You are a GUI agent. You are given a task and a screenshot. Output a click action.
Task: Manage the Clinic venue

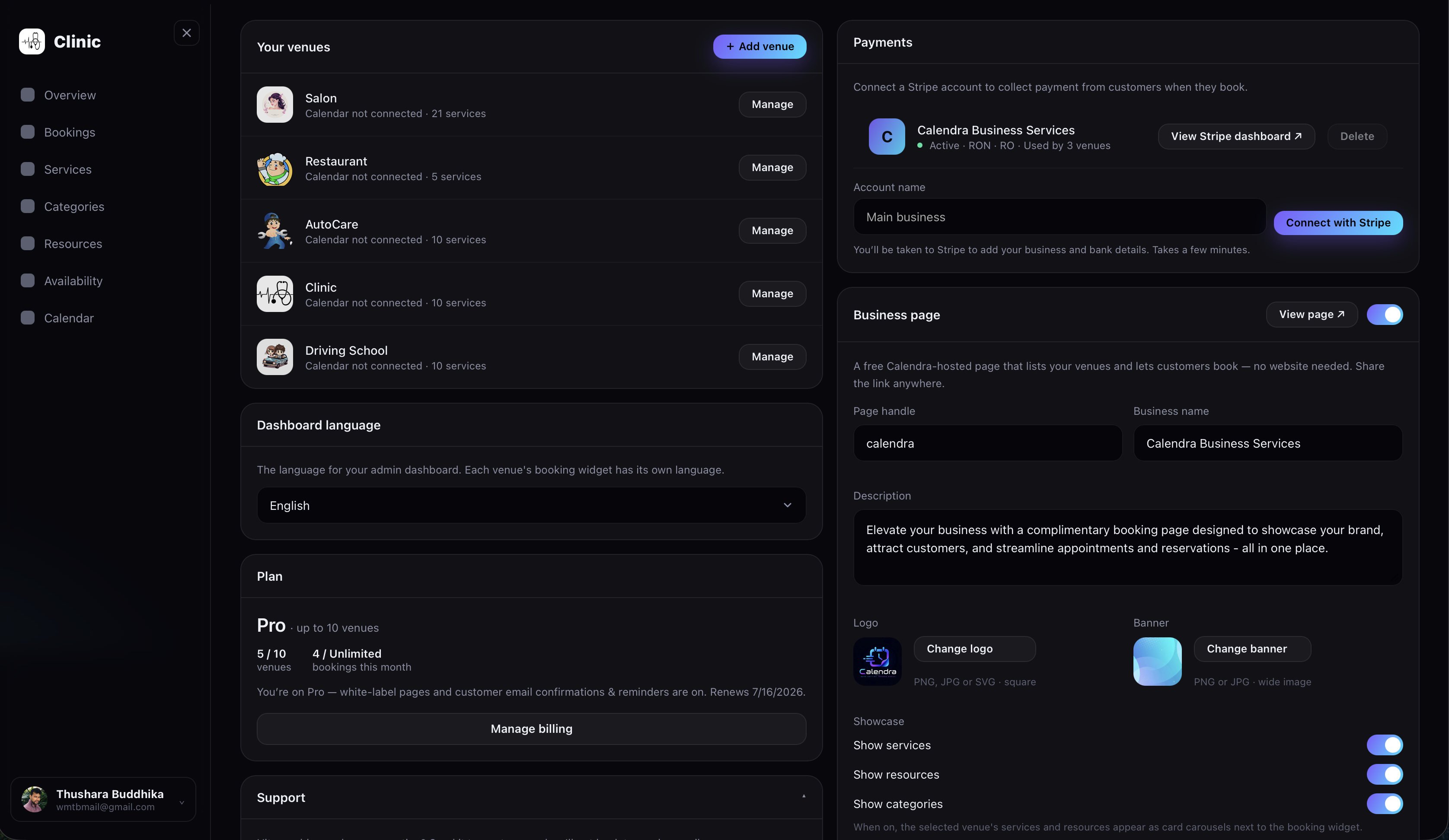click(x=772, y=294)
